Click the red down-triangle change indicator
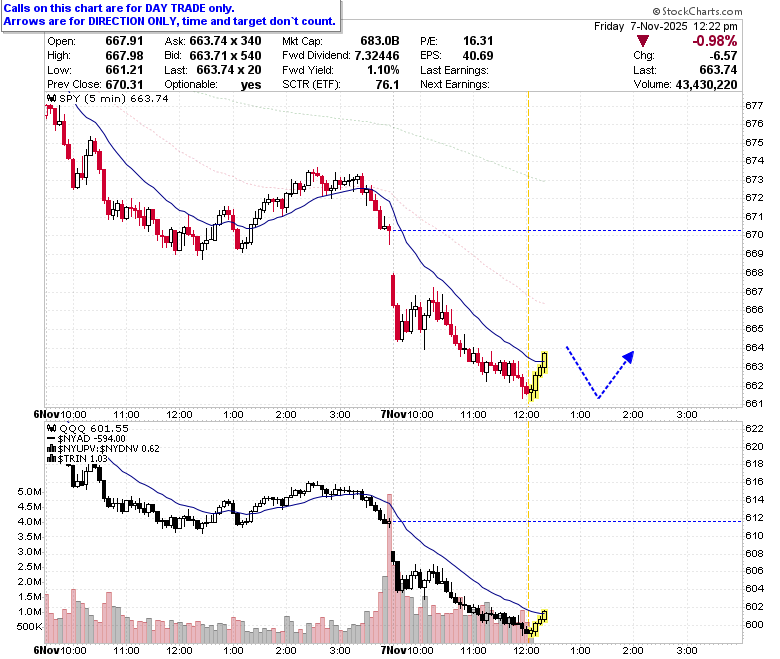This screenshot has width=780, height=659. [x=643, y=41]
